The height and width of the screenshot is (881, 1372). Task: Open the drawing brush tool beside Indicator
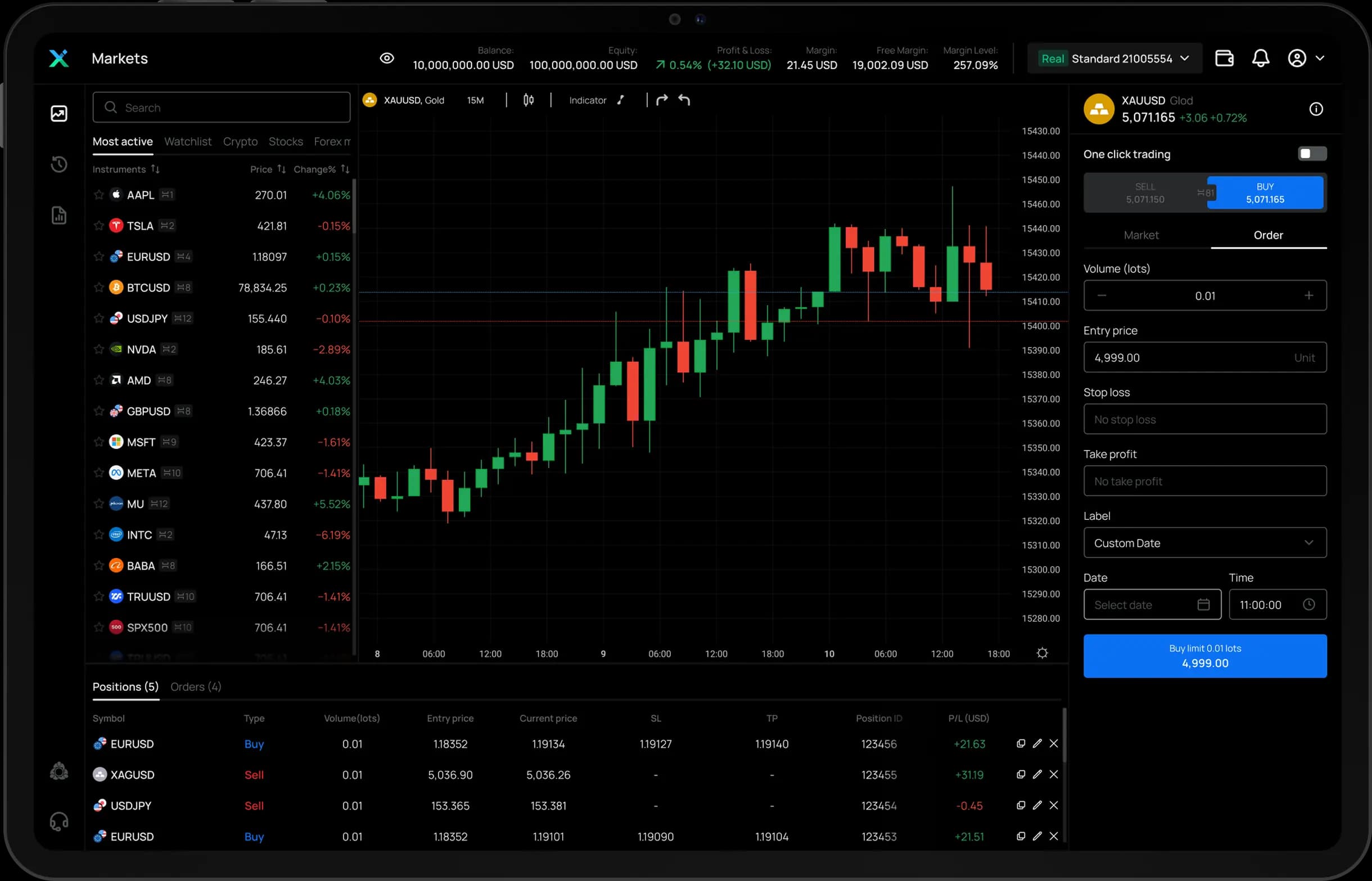click(621, 100)
